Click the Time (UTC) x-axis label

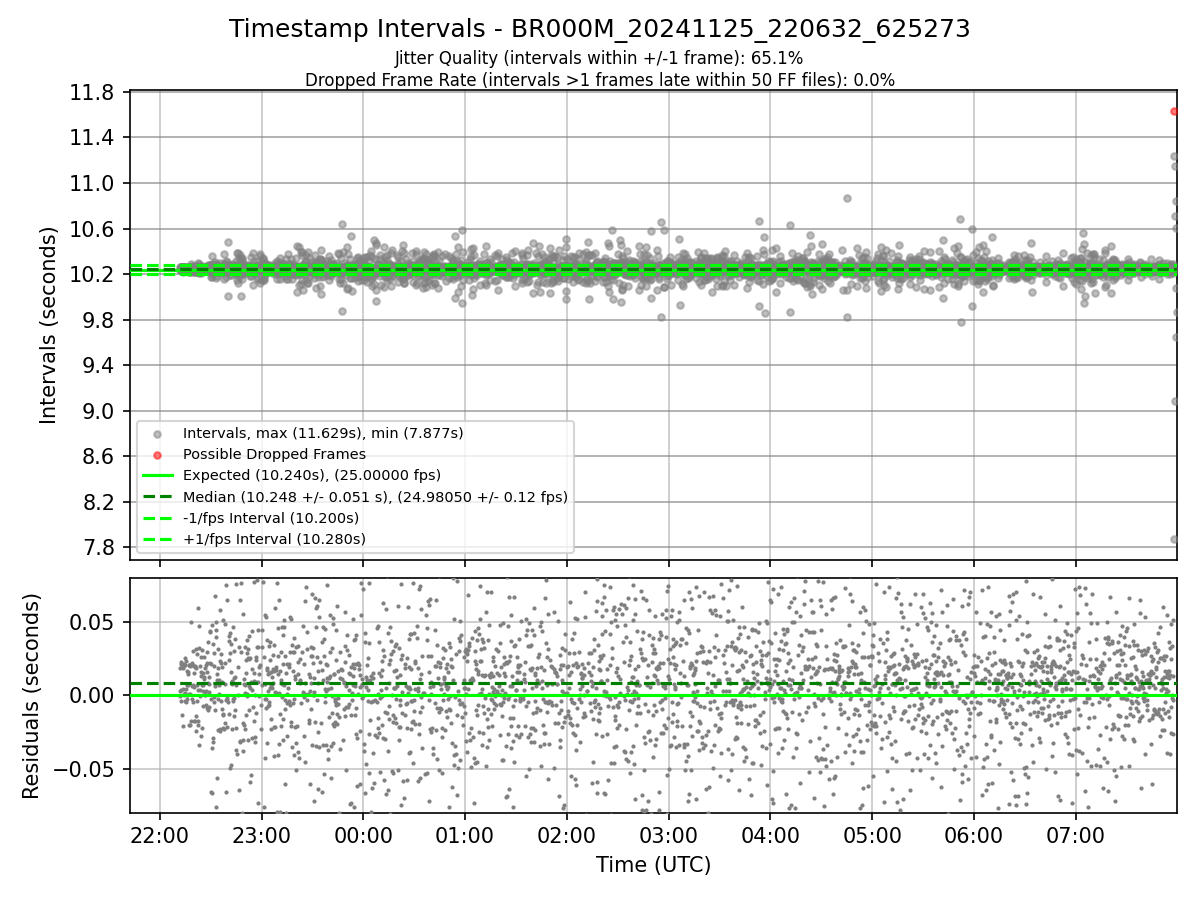653,865
